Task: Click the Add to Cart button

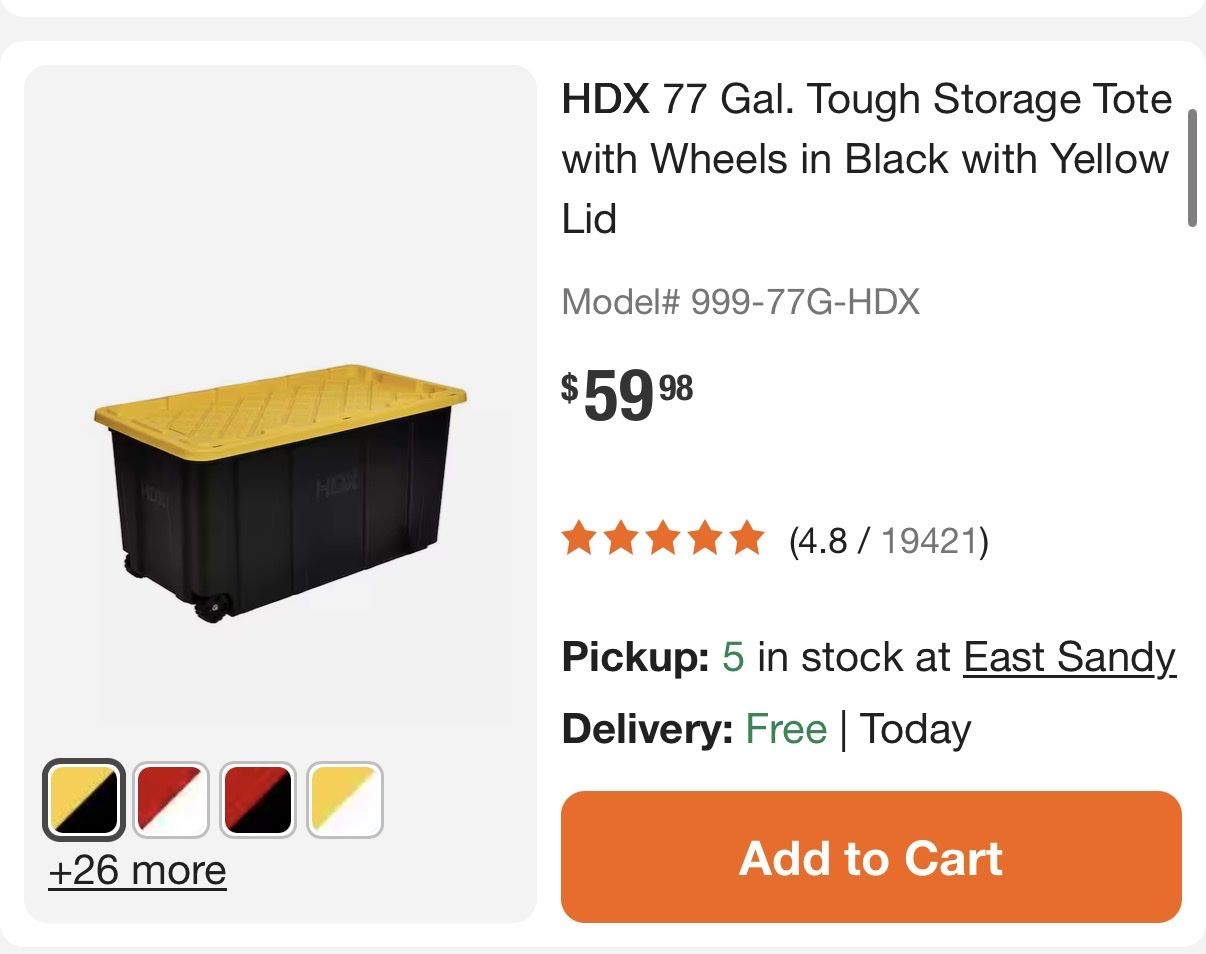Action: tap(870, 857)
